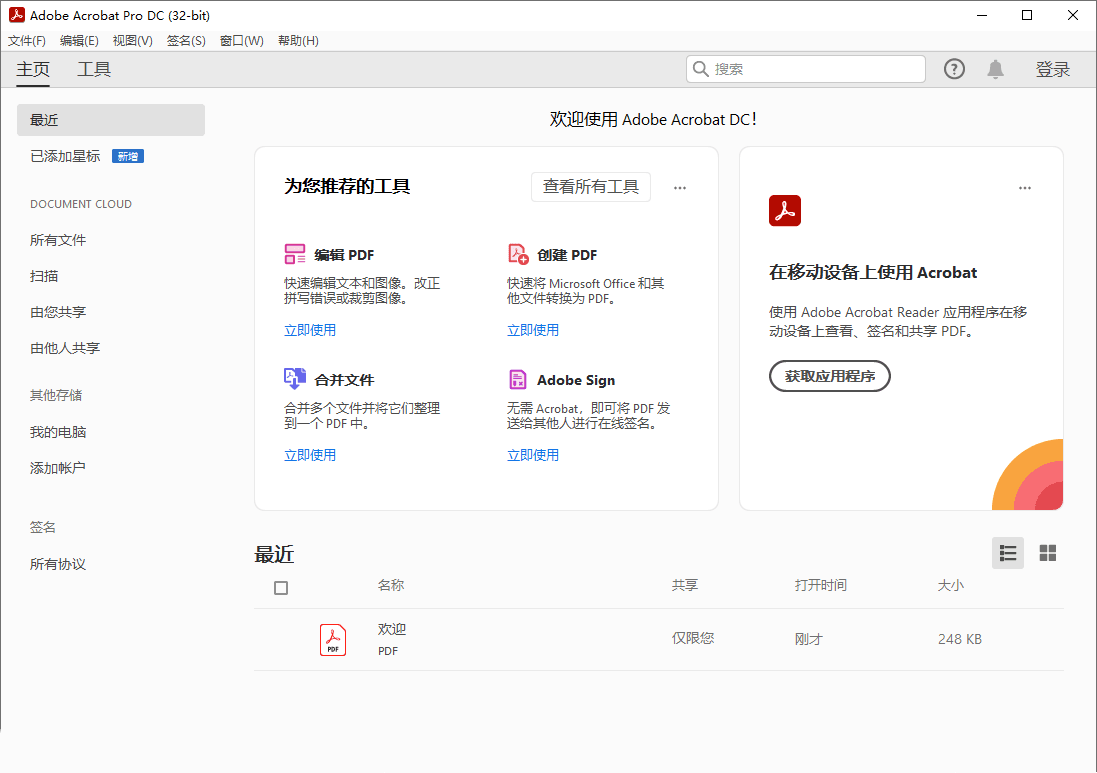The image size is (1097, 773).
Task: Open the recommended tools ellipsis menu
Action: click(x=680, y=187)
